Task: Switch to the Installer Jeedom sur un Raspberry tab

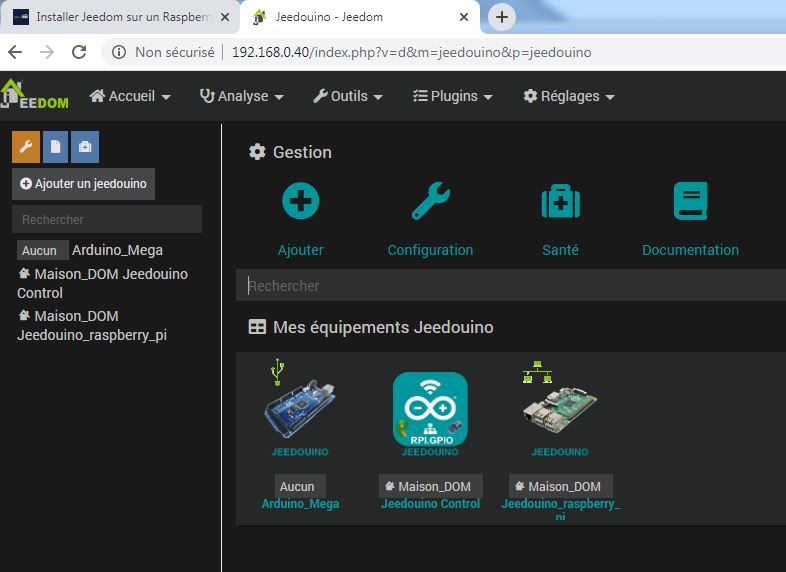Action: (x=120, y=17)
